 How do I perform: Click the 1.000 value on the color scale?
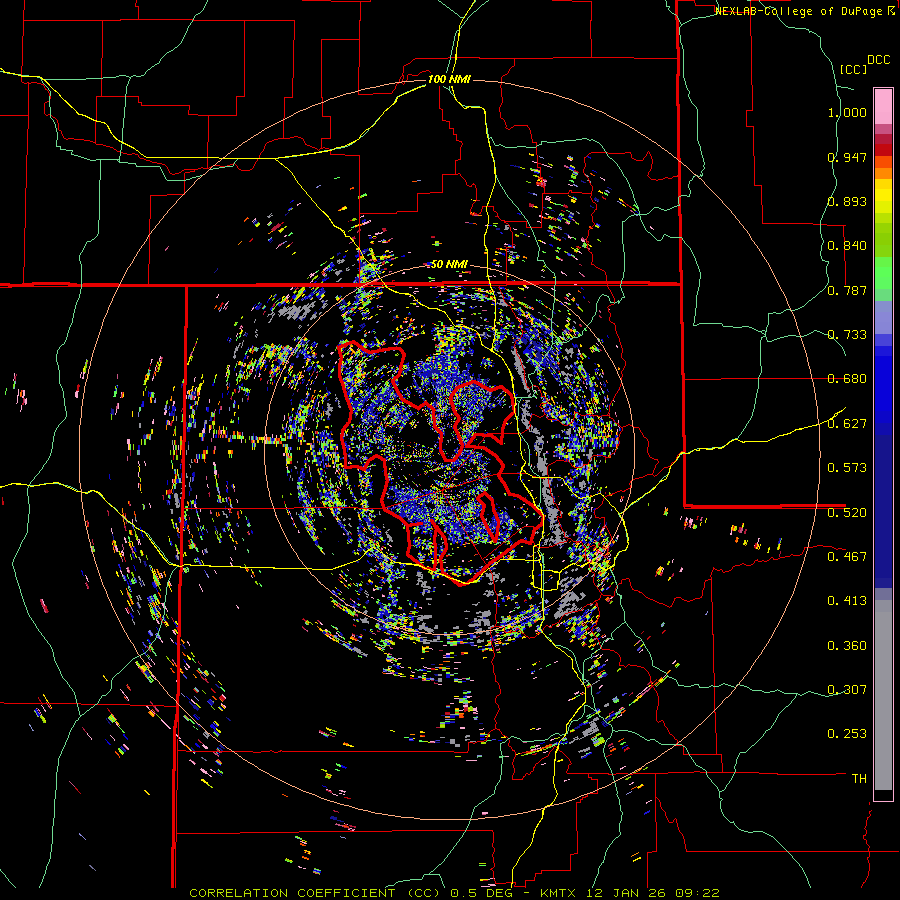click(847, 112)
